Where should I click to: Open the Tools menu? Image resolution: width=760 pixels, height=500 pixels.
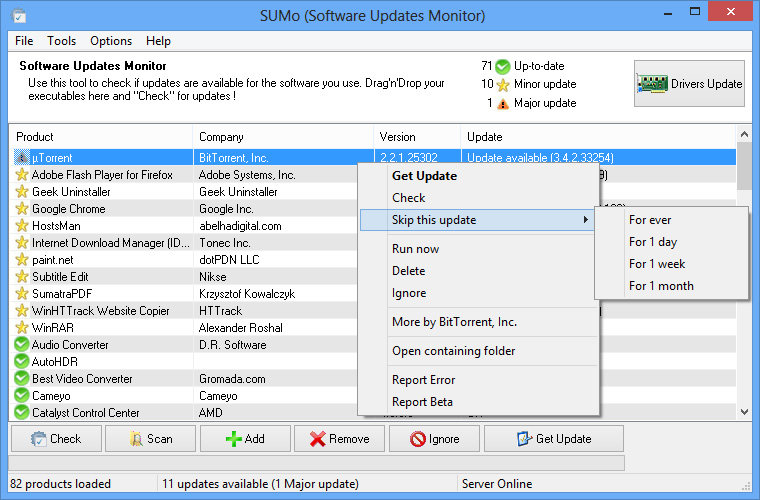[61, 41]
